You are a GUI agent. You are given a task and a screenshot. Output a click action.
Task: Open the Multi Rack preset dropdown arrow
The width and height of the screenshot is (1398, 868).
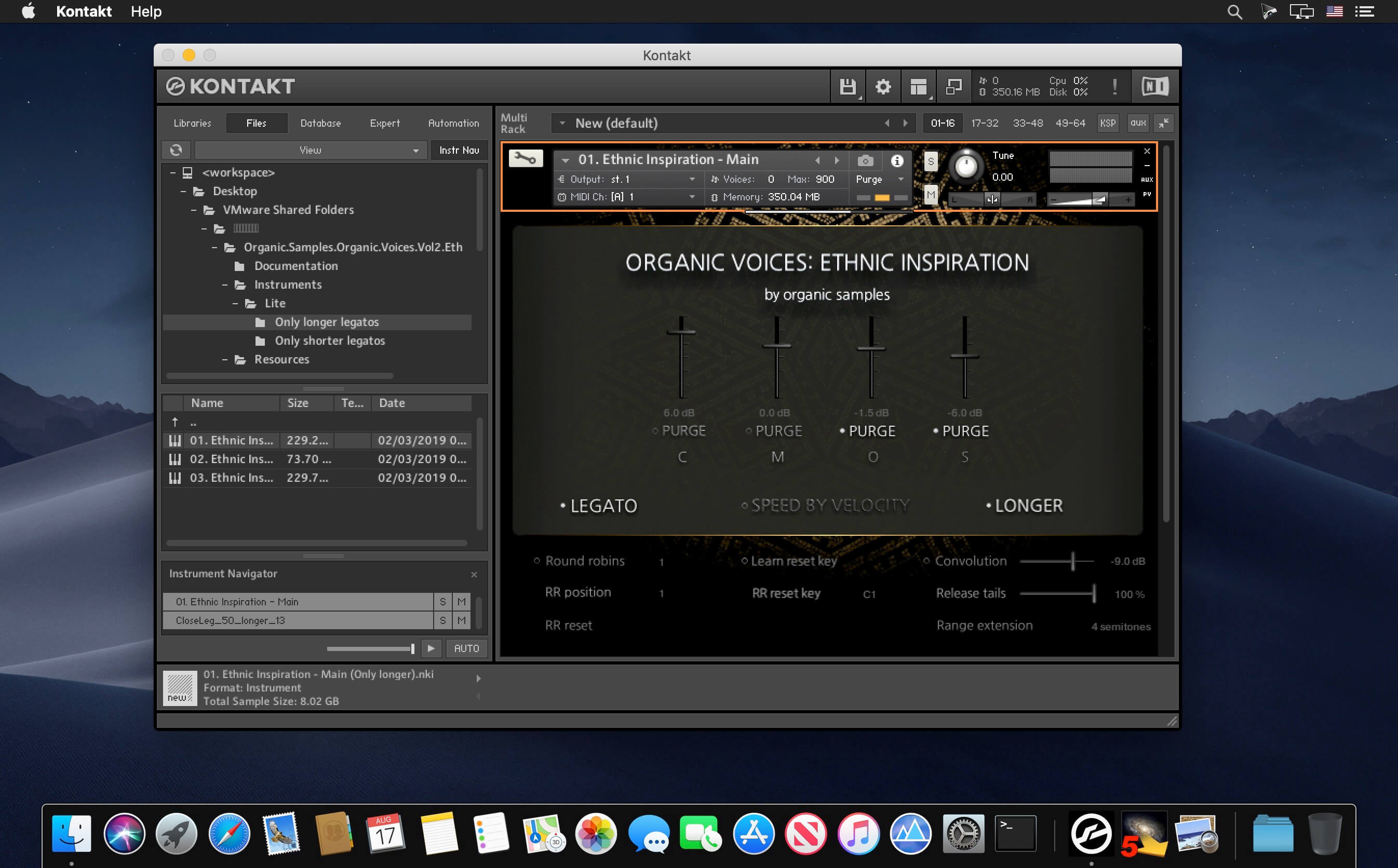click(x=562, y=123)
